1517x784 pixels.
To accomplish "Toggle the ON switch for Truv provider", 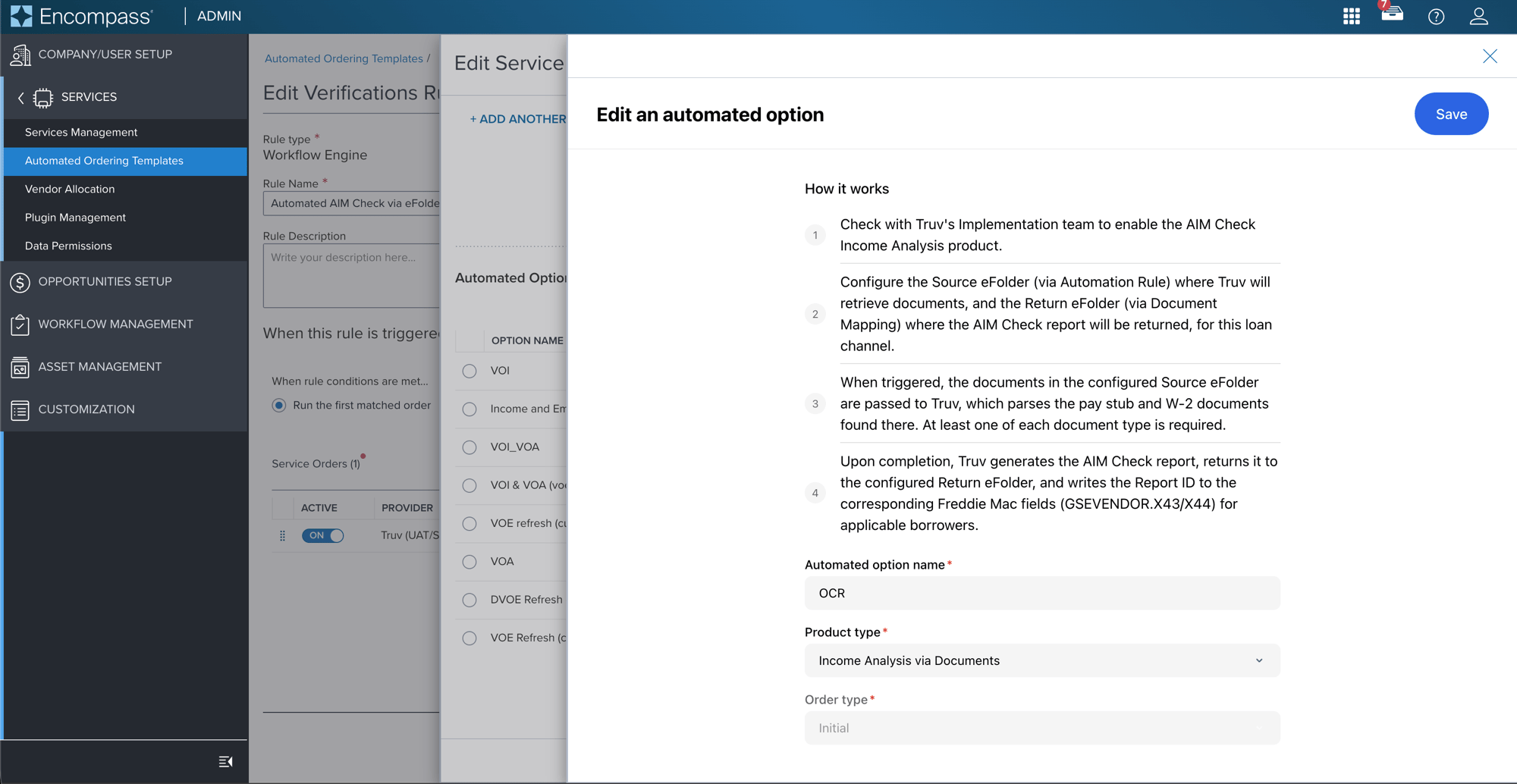I will point(322,535).
